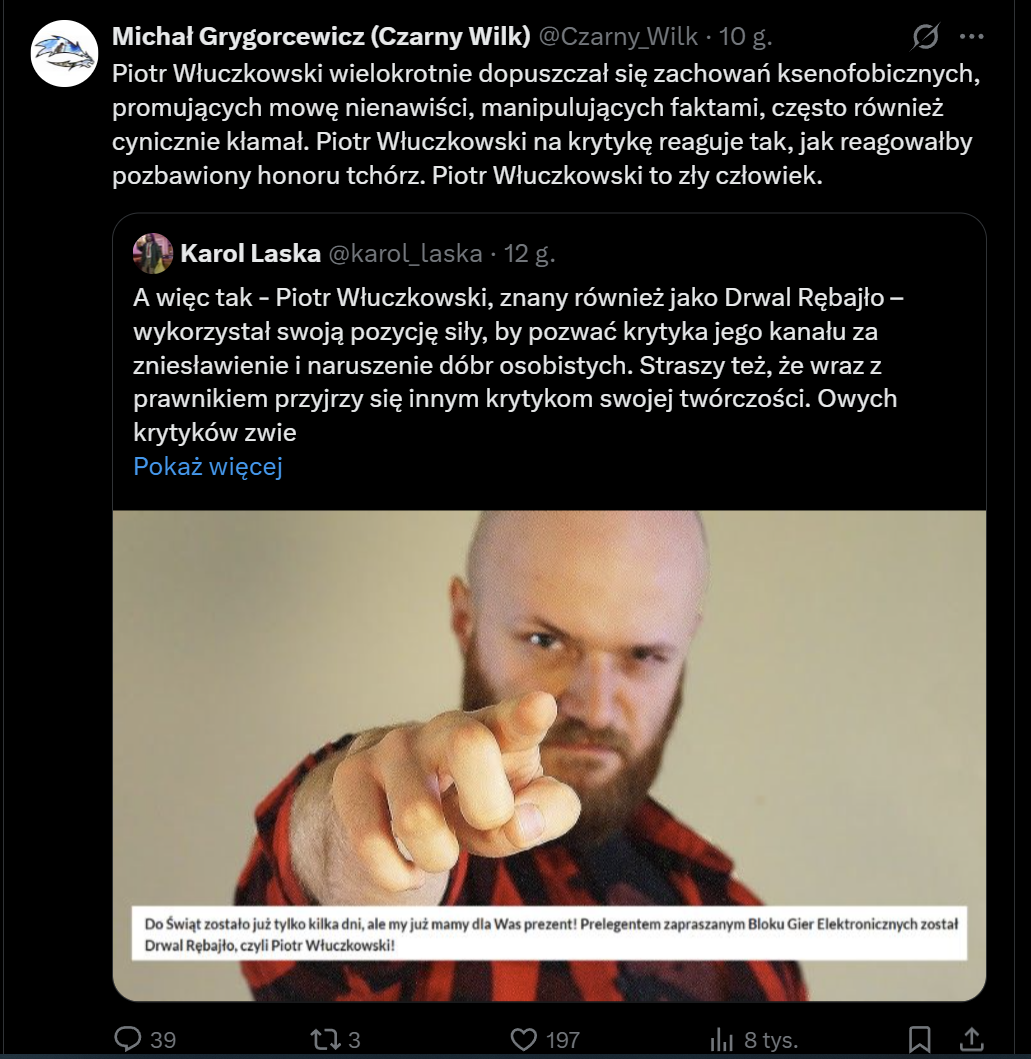
Task: View post analytics bar chart icon
Action: click(x=722, y=1039)
